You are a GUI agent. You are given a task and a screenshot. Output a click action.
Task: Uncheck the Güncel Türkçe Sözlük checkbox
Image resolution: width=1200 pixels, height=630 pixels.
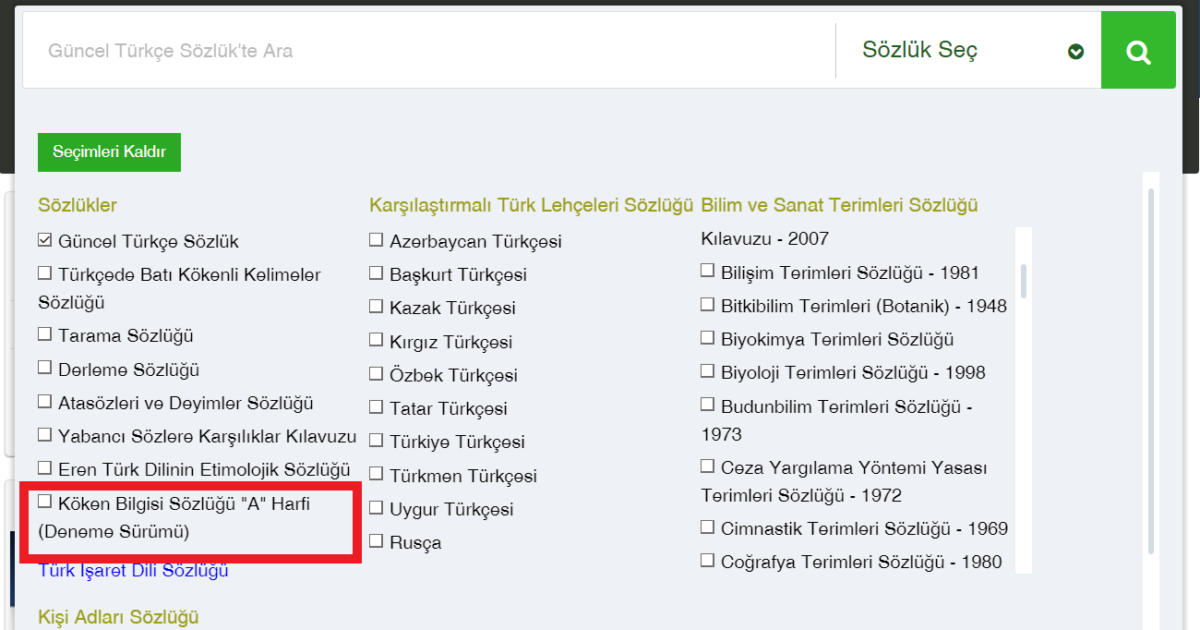[x=45, y=241]
